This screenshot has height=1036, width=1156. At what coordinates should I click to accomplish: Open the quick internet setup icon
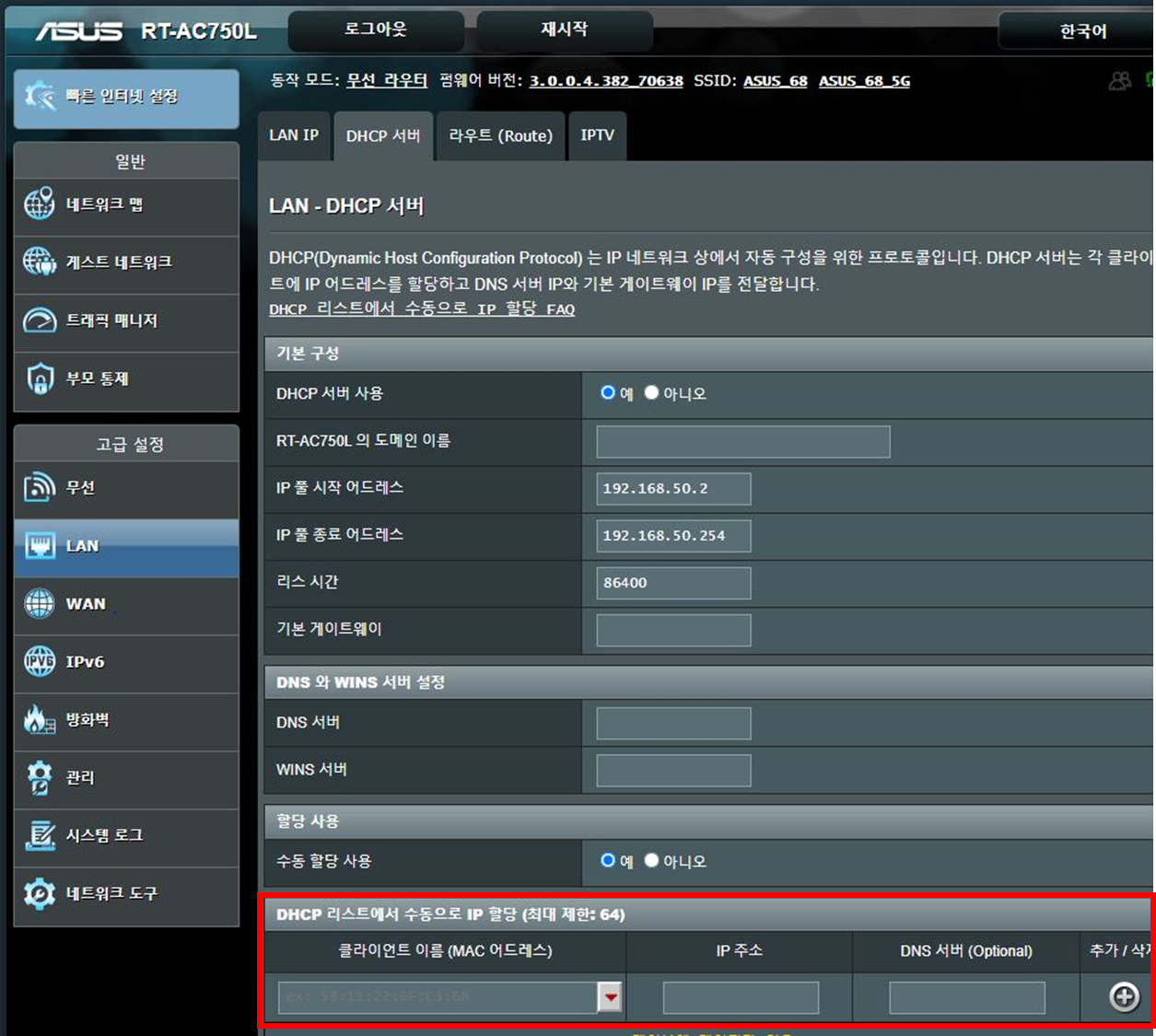coord(40,96)
